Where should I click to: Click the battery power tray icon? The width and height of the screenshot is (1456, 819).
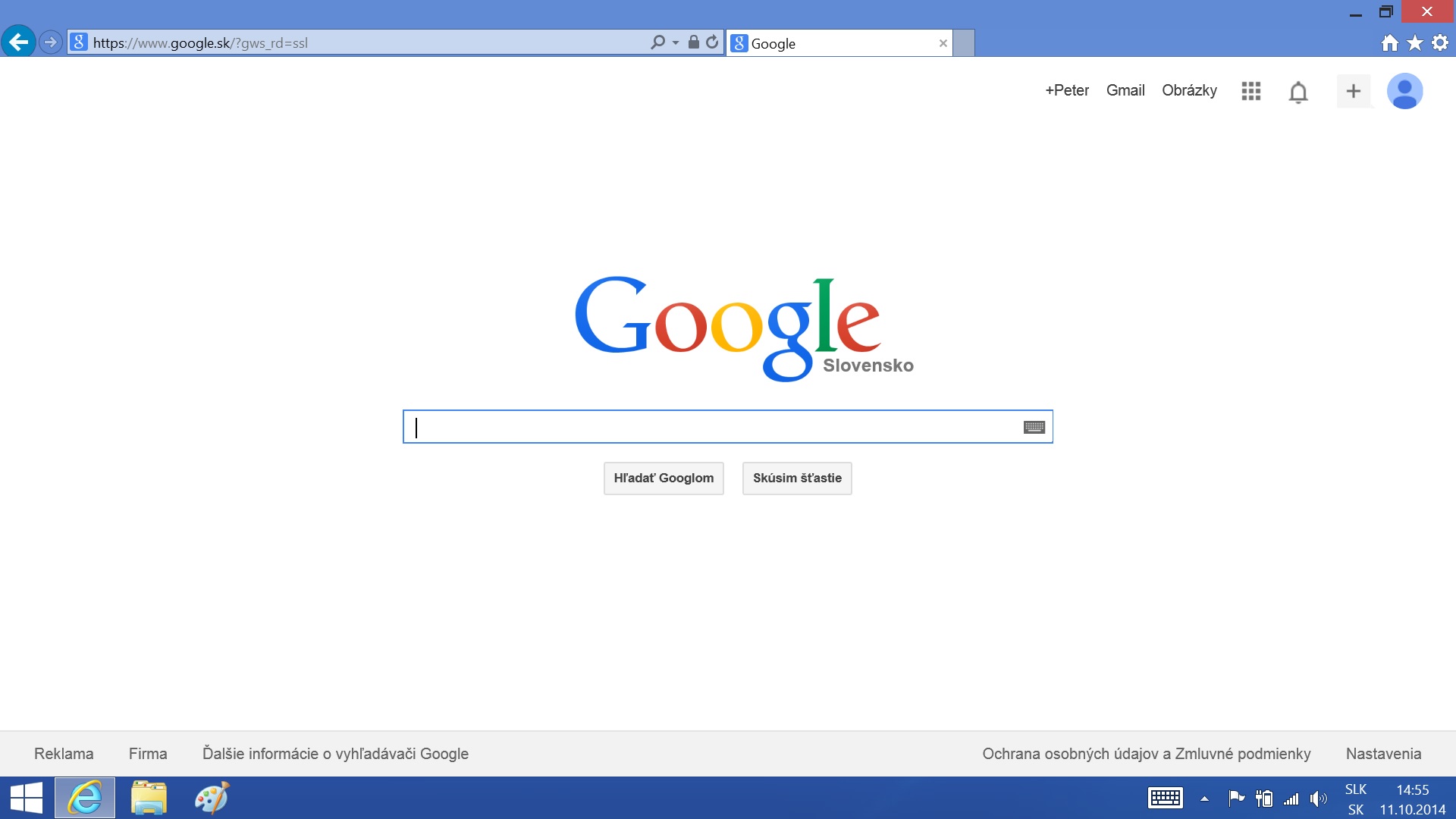(1264, 799)
